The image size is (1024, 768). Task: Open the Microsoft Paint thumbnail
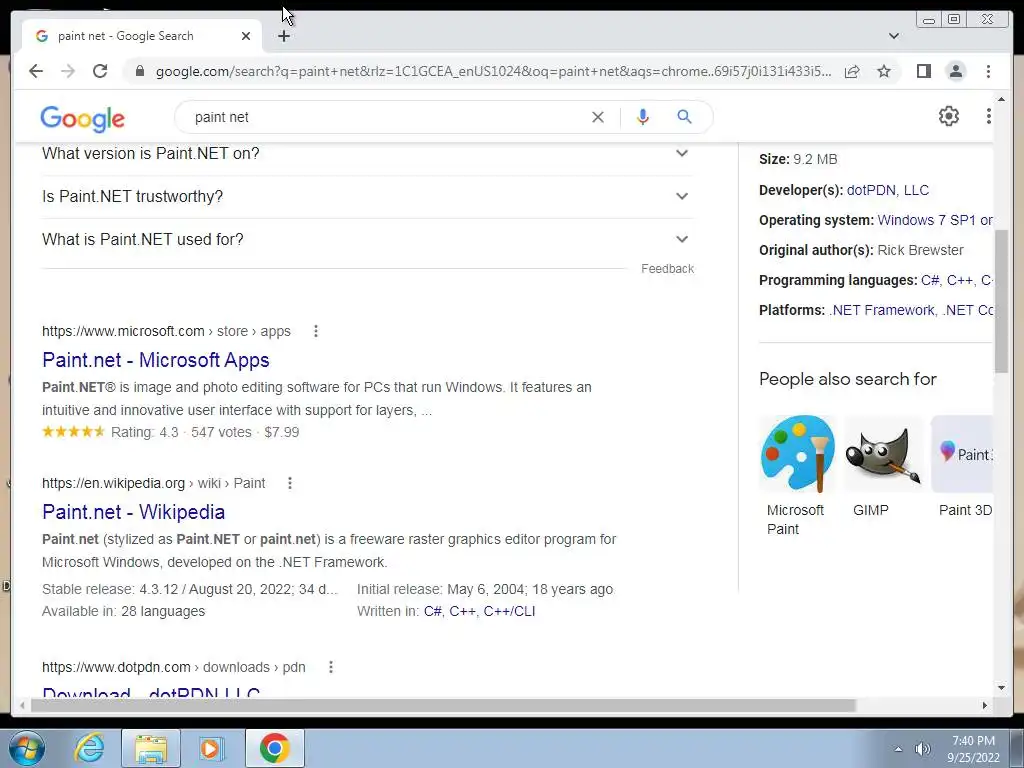(797, 454)
